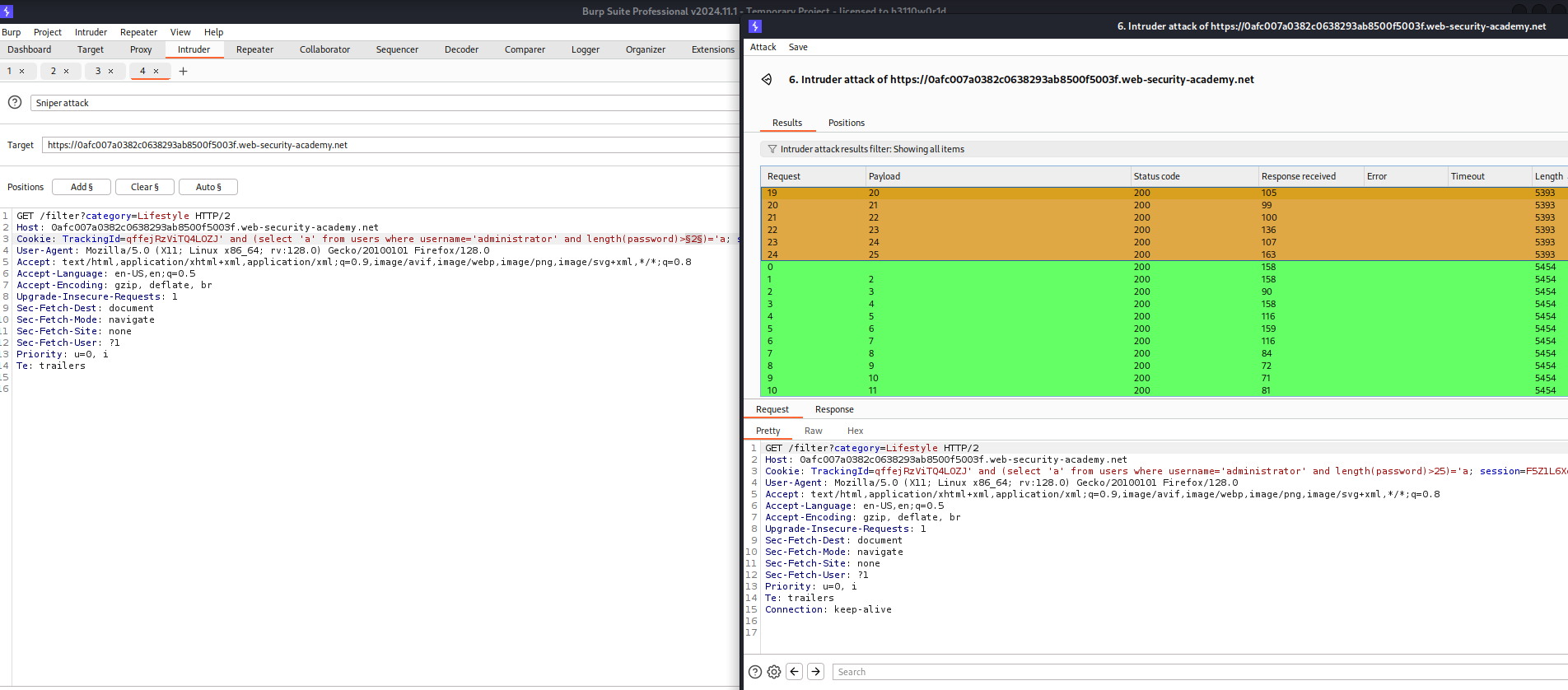Open the View menu
The width and height of the screenshot is (1568, 690).
180,32
